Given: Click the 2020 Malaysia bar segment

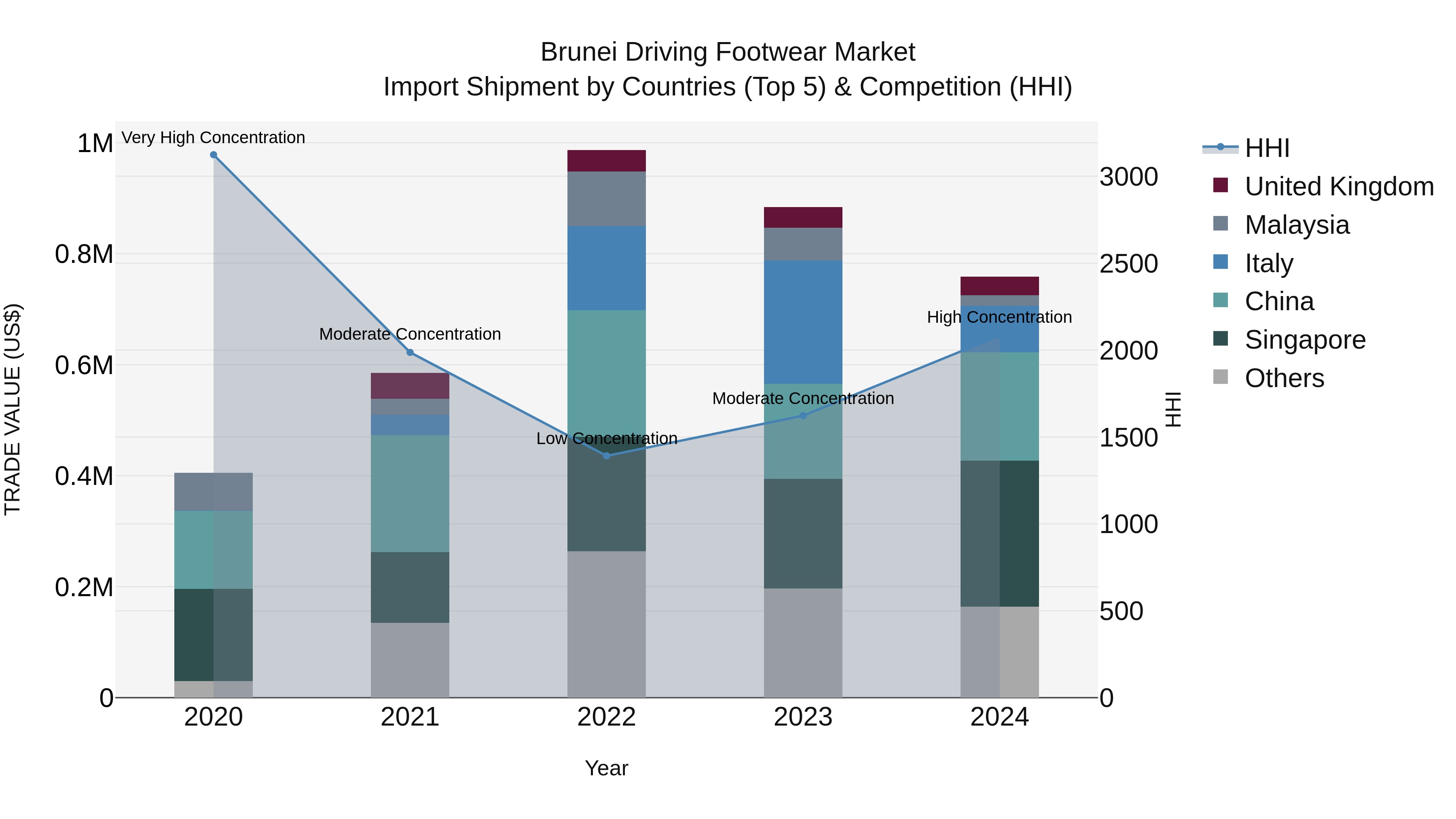Looking at the screenshot, I should click(x=214, y=492).
